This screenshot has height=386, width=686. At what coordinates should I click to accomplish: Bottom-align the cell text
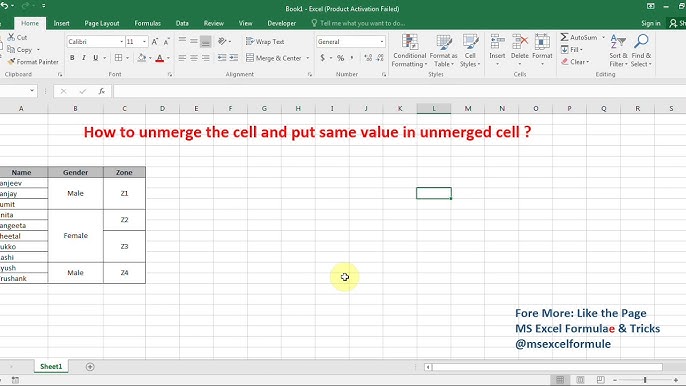pyautogui.click(x=206, y=41)
